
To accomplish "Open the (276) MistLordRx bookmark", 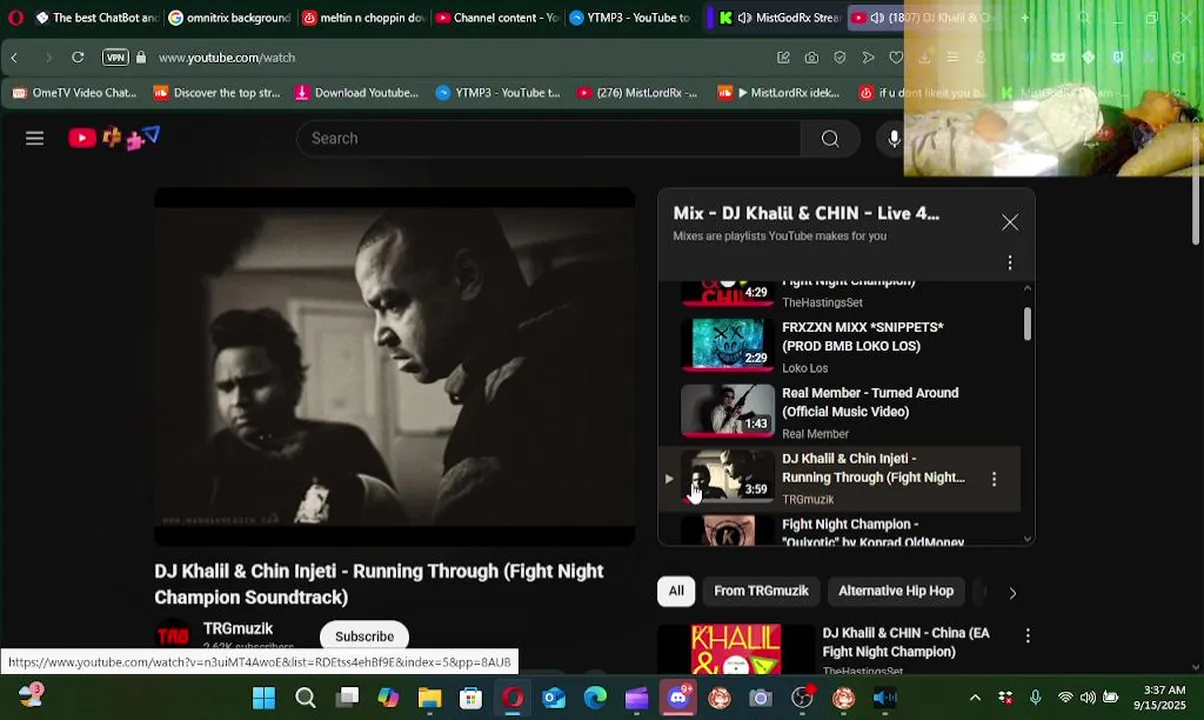I will (x=636, y=92).
